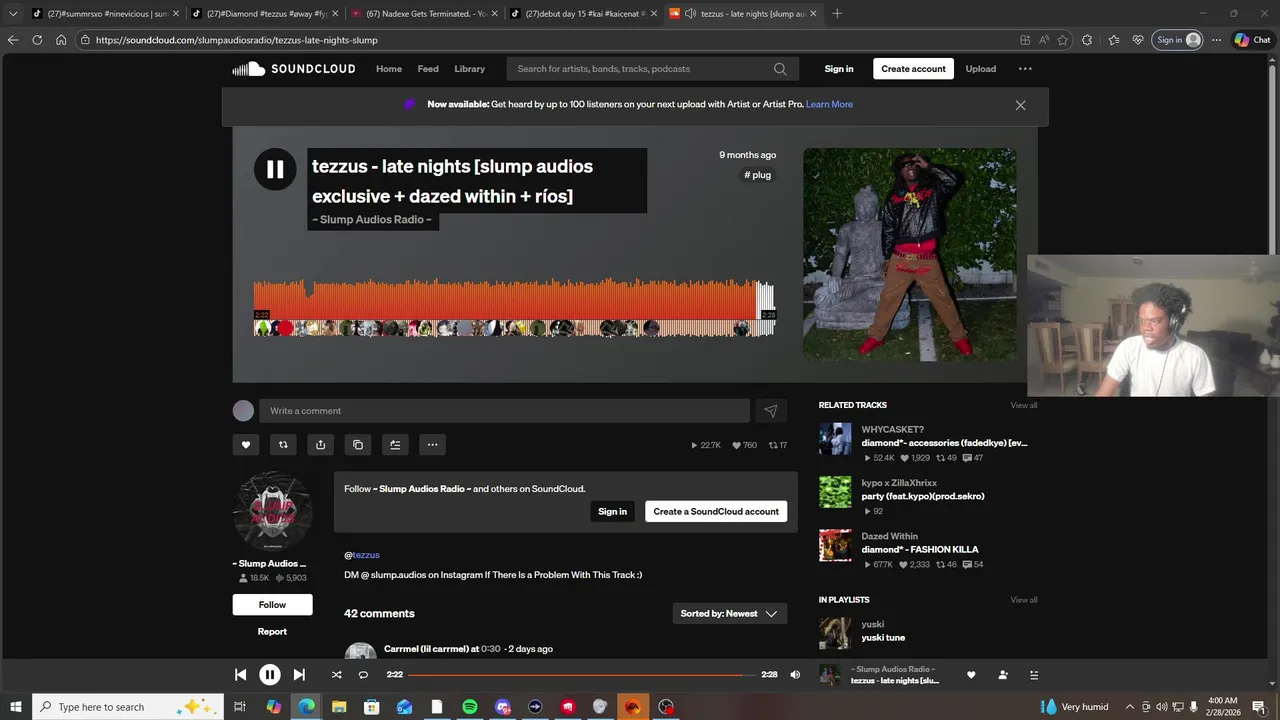Go to browser home page
Screen dimensions: 1280x720
[61, 40]
